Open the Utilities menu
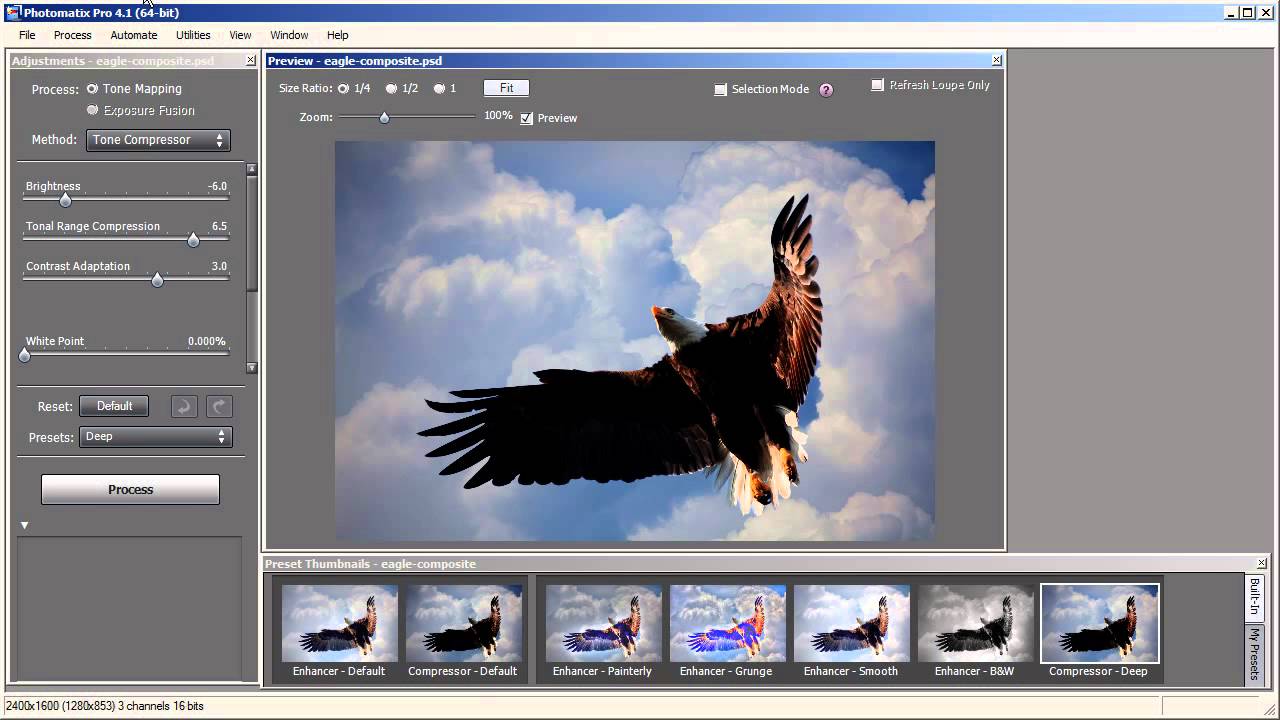This screenshot has width=1280, height=720. [193, 35]
